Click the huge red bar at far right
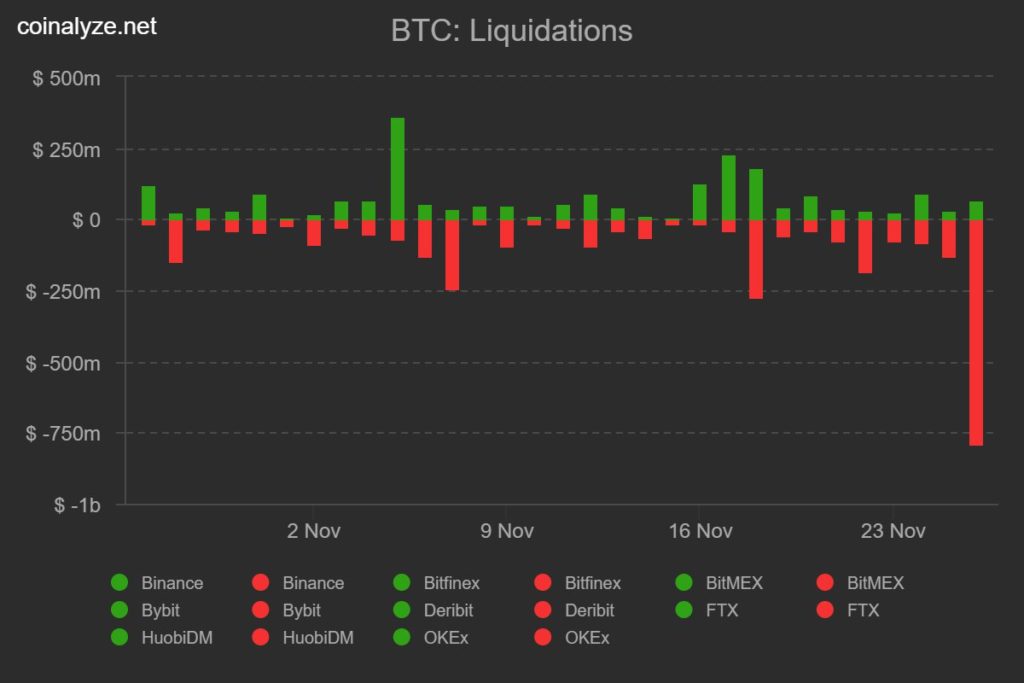Screen dimensions: 1024x683 tap(976, 333)
